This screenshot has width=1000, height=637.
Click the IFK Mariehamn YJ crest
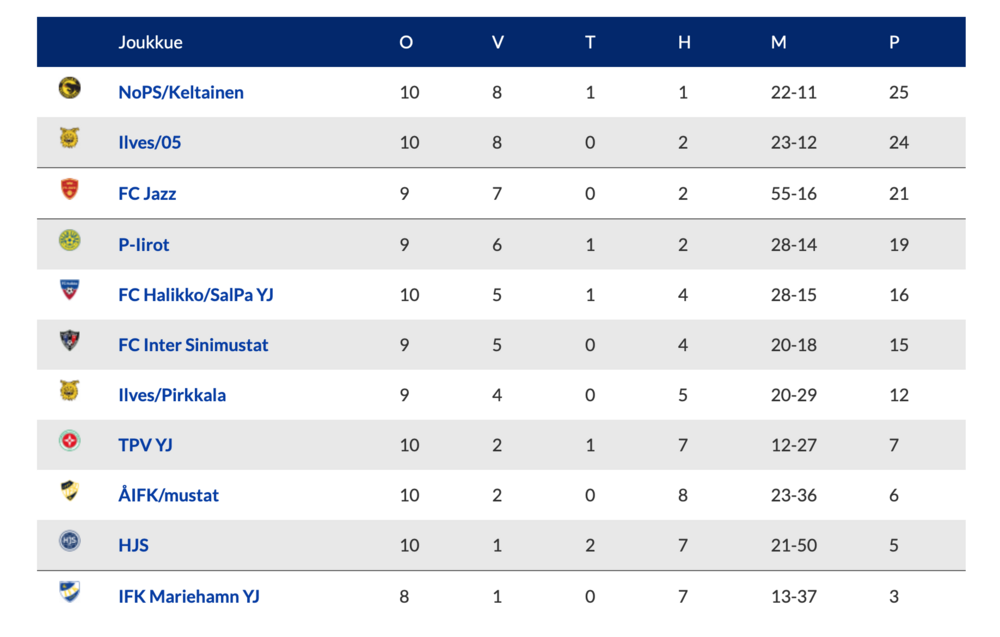pyautogui.click(x=70, y=591)
